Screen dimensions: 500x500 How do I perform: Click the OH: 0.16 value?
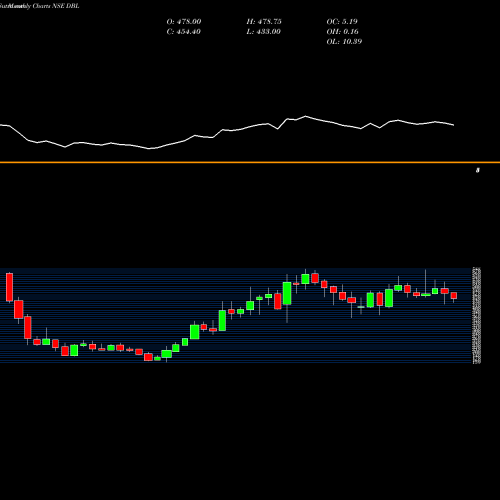pos(343,32)
